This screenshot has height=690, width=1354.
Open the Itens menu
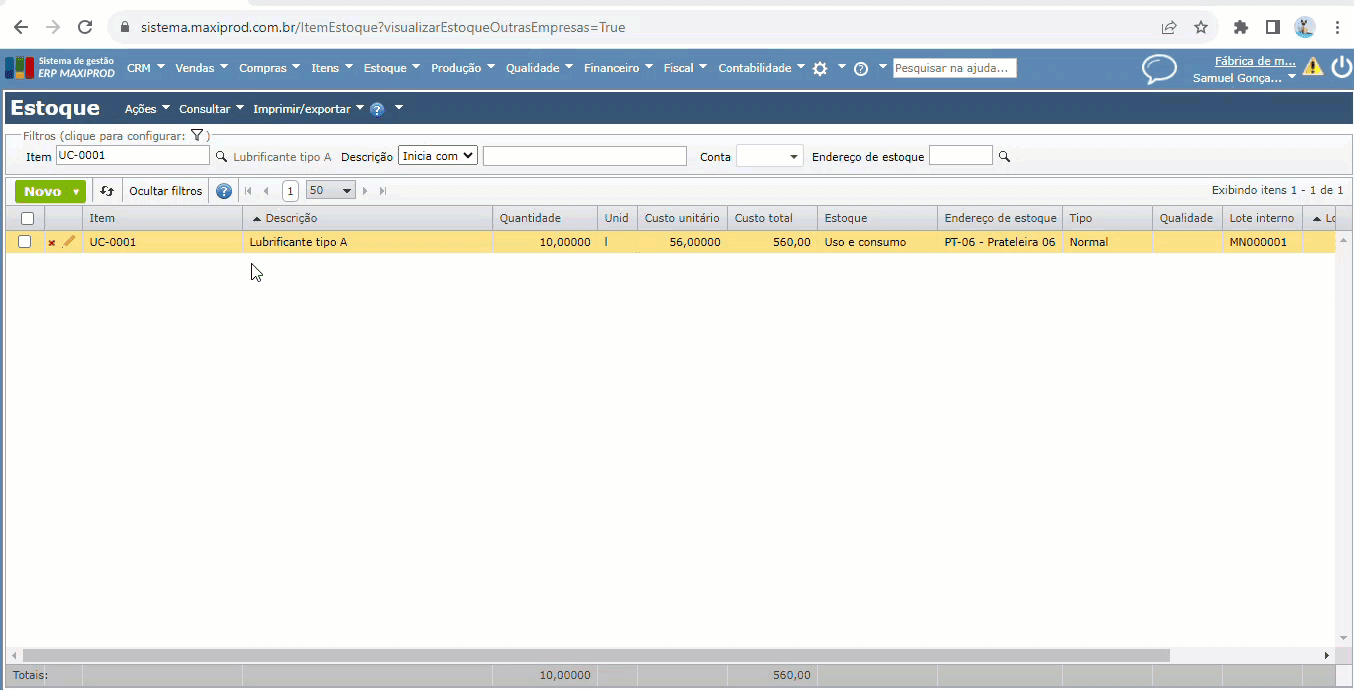332,68
